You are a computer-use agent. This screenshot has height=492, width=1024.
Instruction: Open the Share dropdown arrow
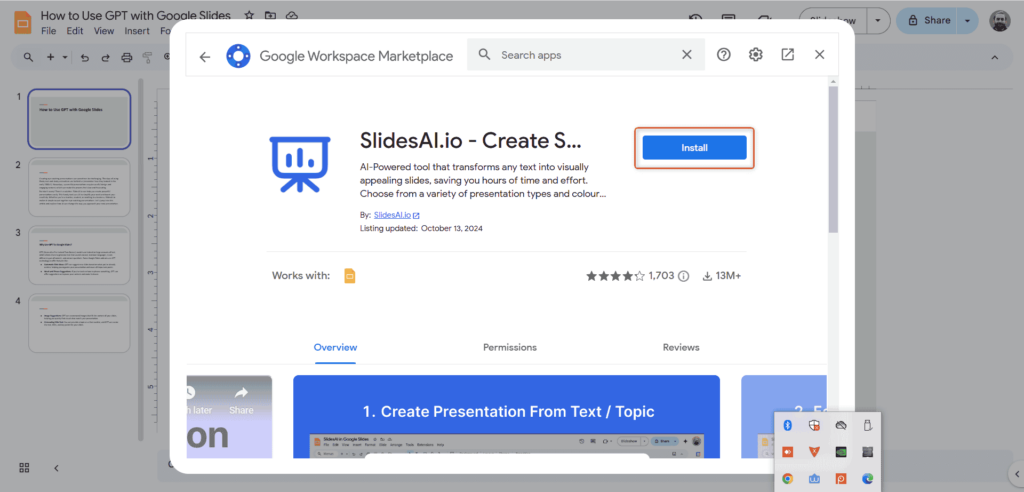(967, 20)
